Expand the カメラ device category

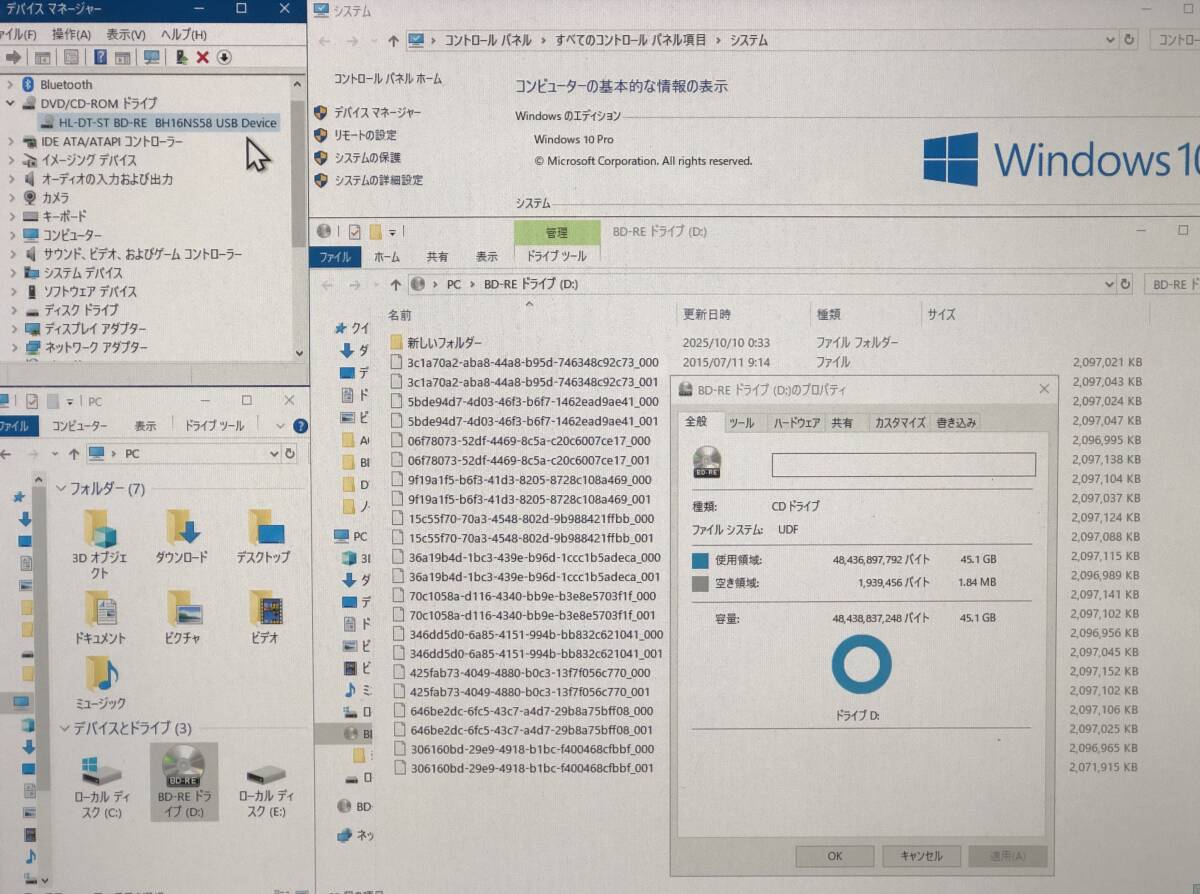pos(11,198)
